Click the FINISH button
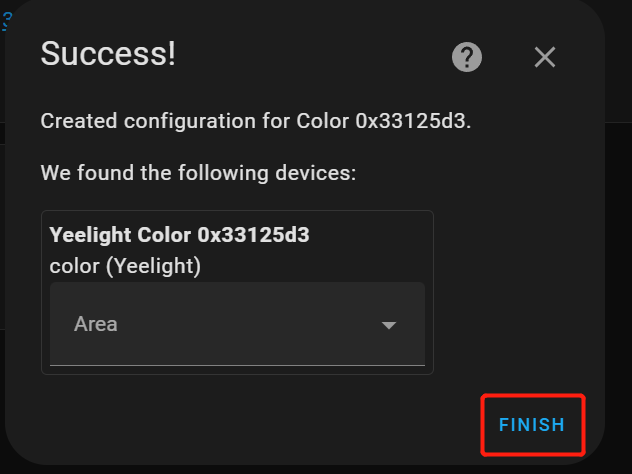The image size is (632, 474). click(532, 425)
